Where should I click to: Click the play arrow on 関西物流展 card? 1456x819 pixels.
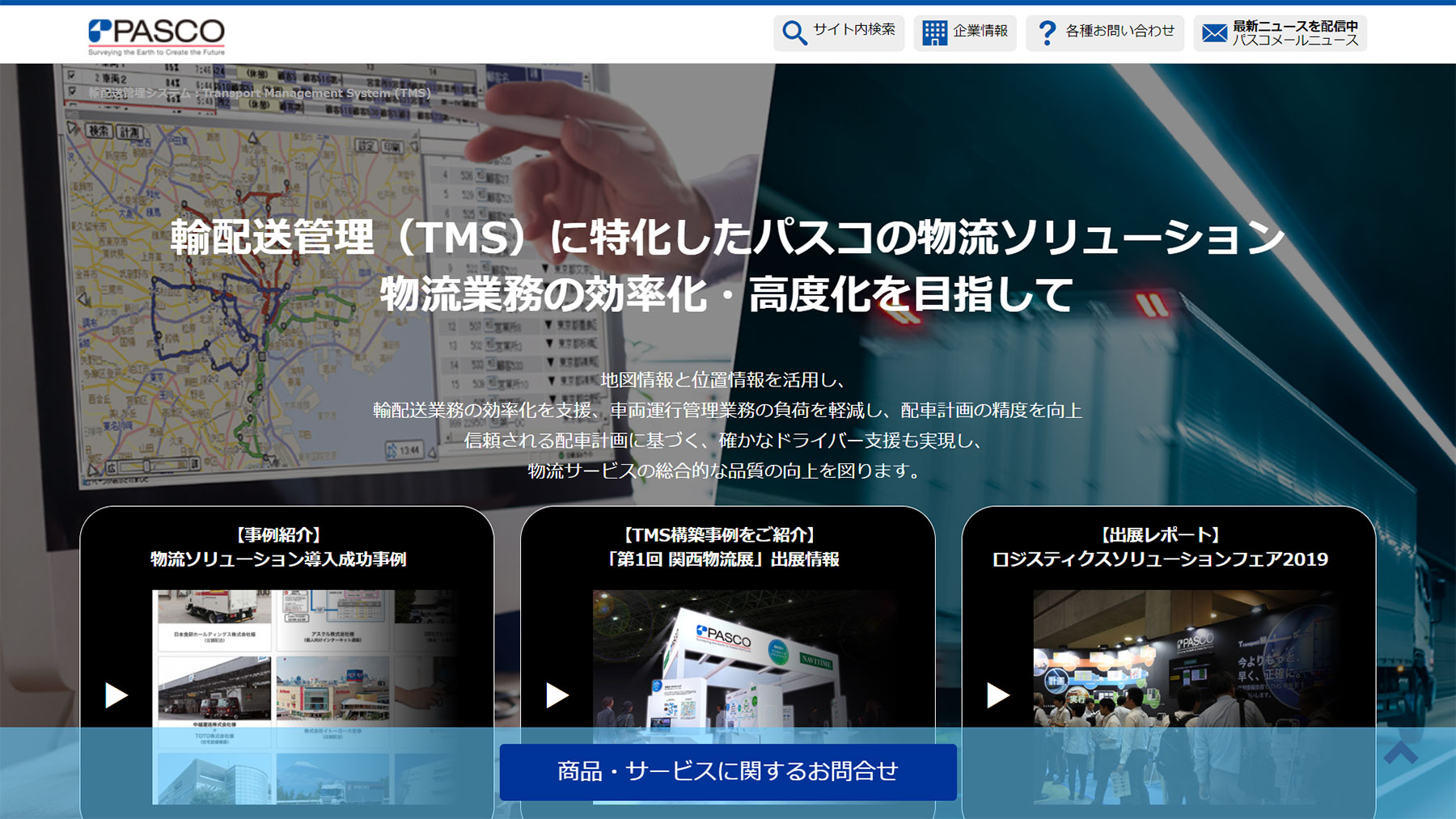pos(557,695)
